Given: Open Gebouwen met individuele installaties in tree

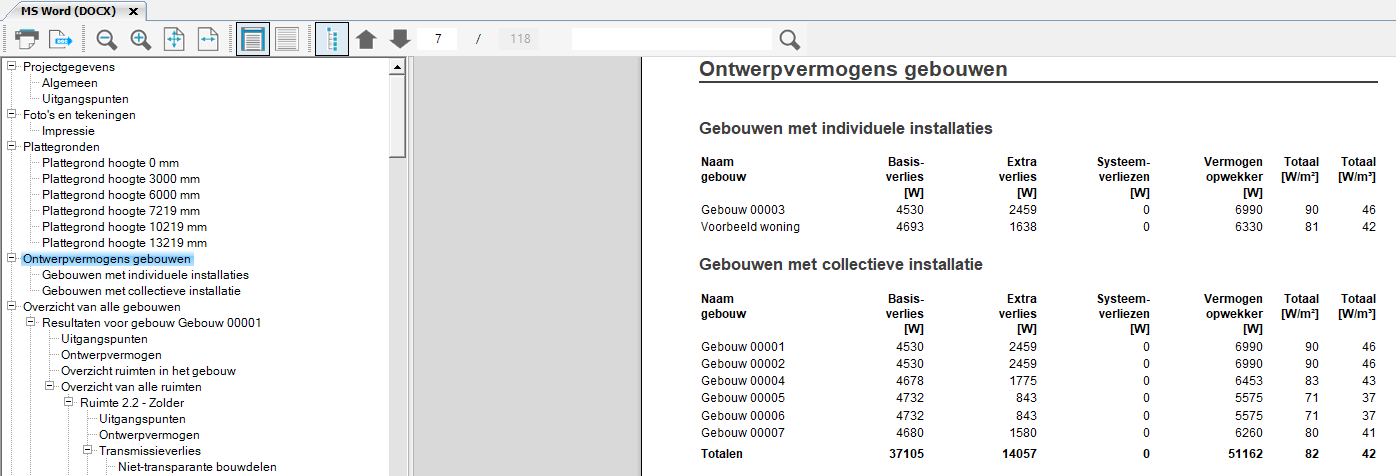Looking at the screenshot, I should (x=145, y=275).
